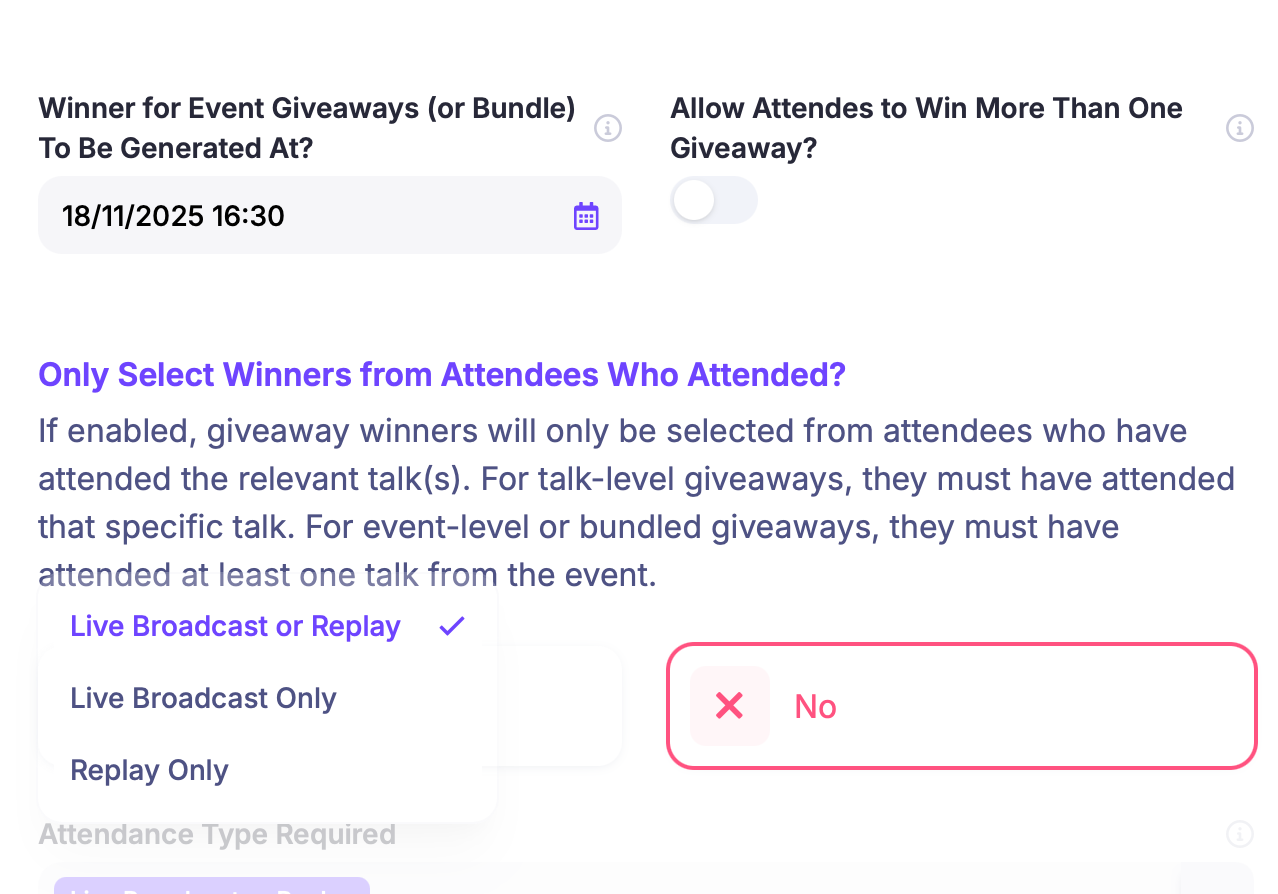Click Winner for Event Giveaways label text
This screenshot has width=1278, height=894.
(x=307, y=128)
